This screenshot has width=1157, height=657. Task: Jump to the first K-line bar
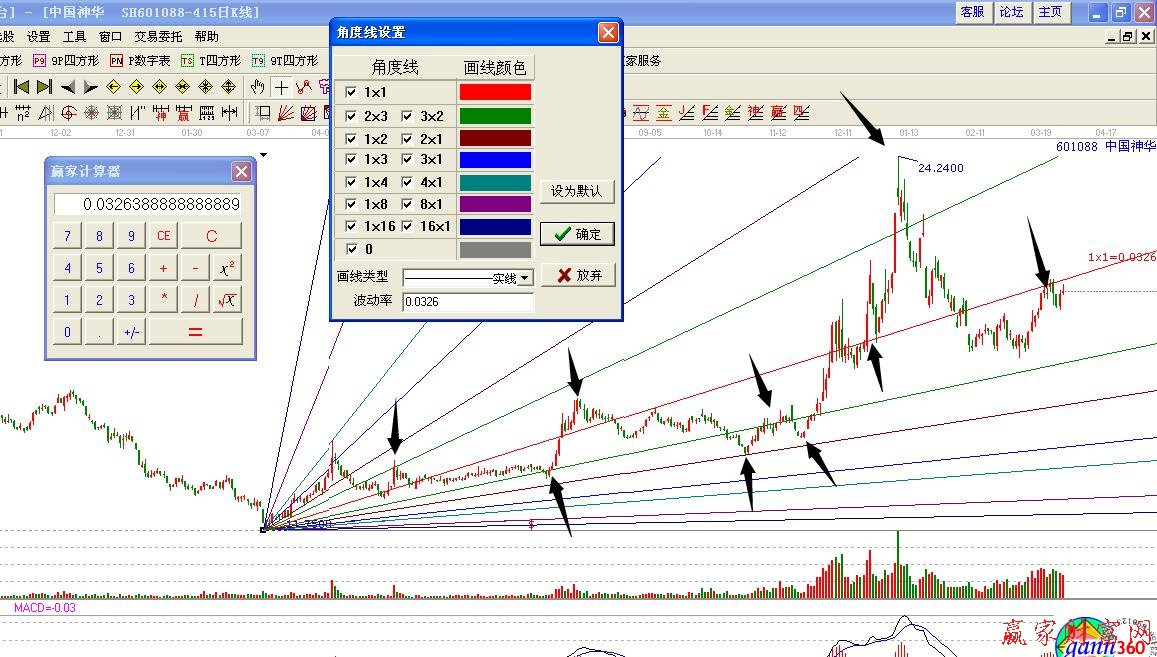point(21,86)
